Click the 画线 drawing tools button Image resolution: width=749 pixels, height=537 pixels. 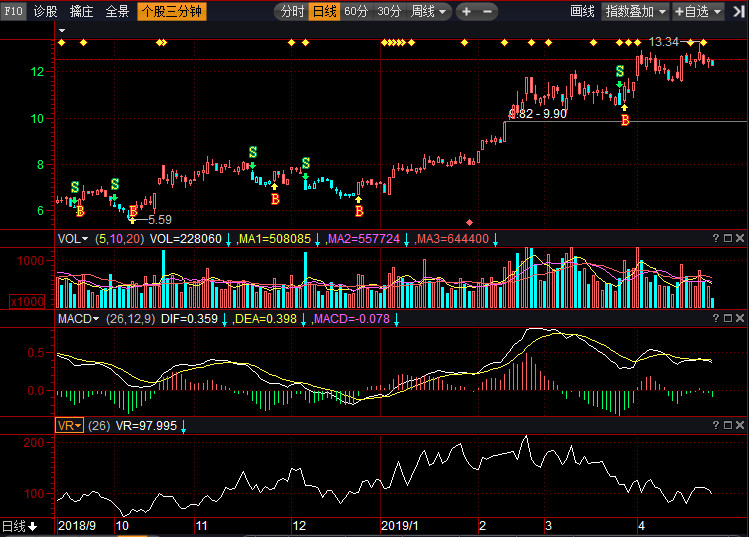point(582,12)
